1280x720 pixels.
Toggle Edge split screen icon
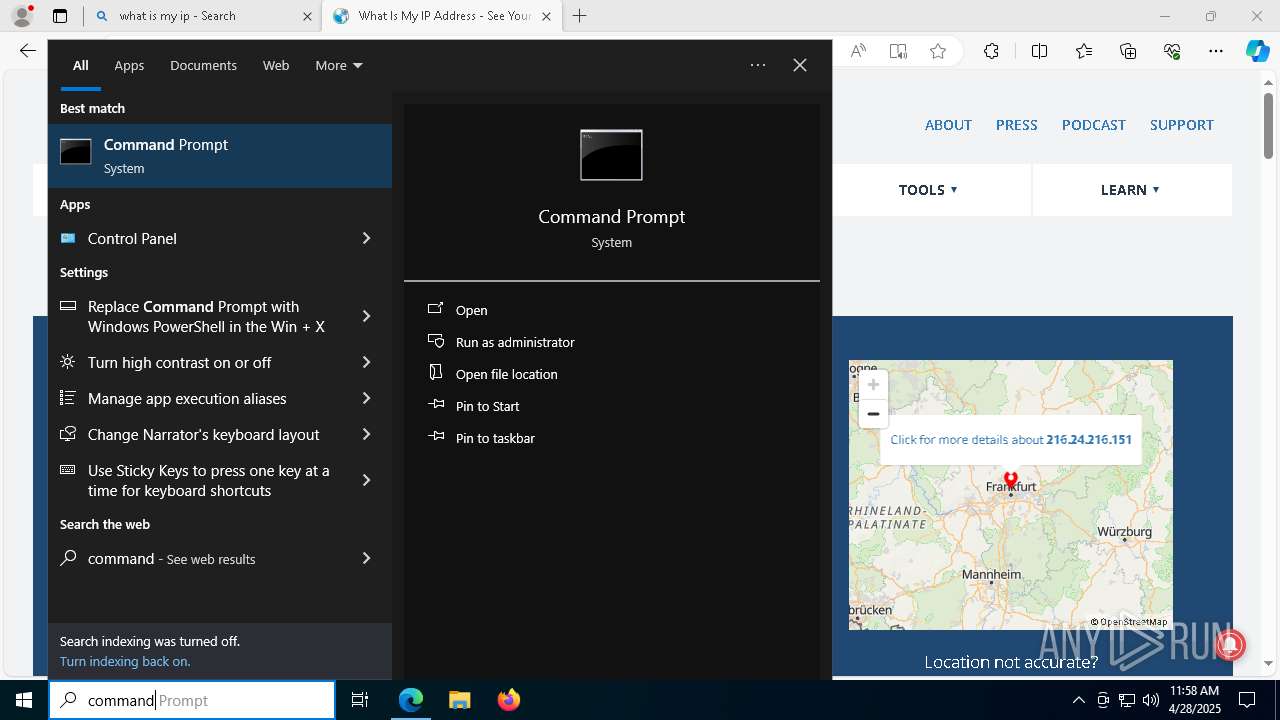click(1039, 51)
